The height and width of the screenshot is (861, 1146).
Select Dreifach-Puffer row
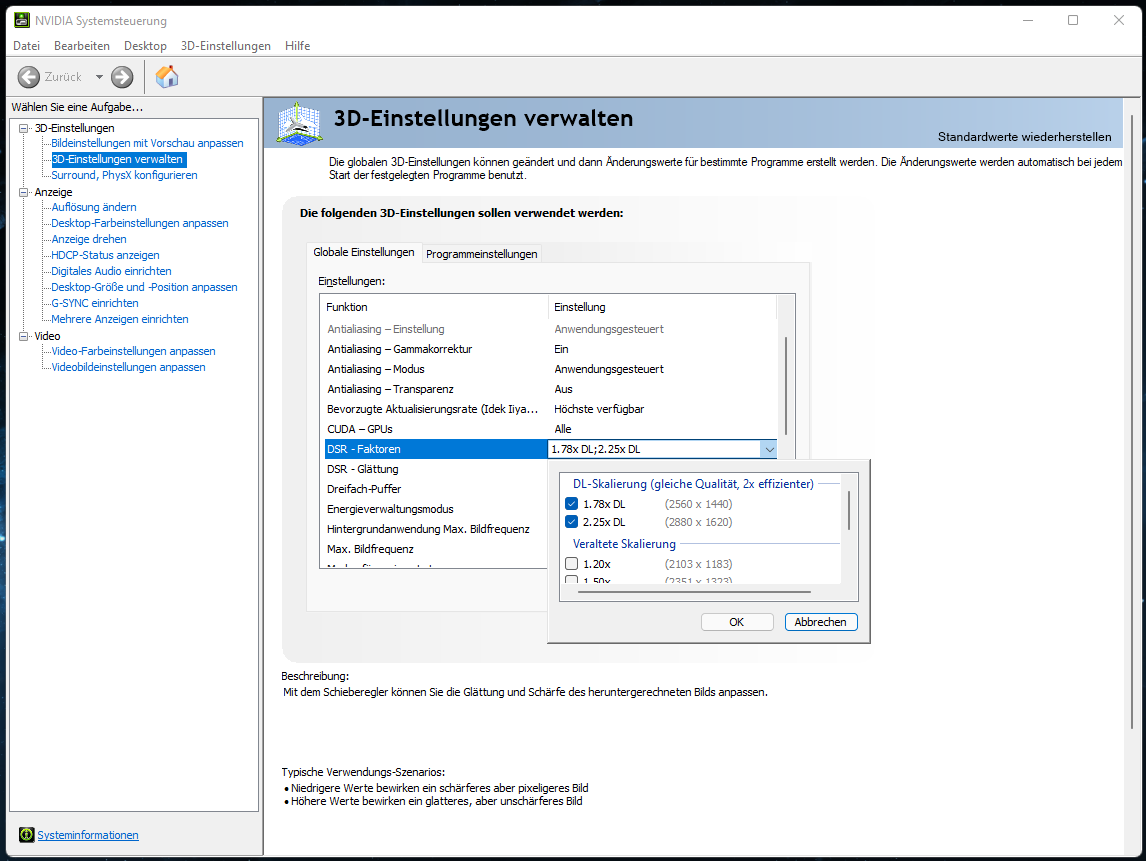(x=436, y=489)
